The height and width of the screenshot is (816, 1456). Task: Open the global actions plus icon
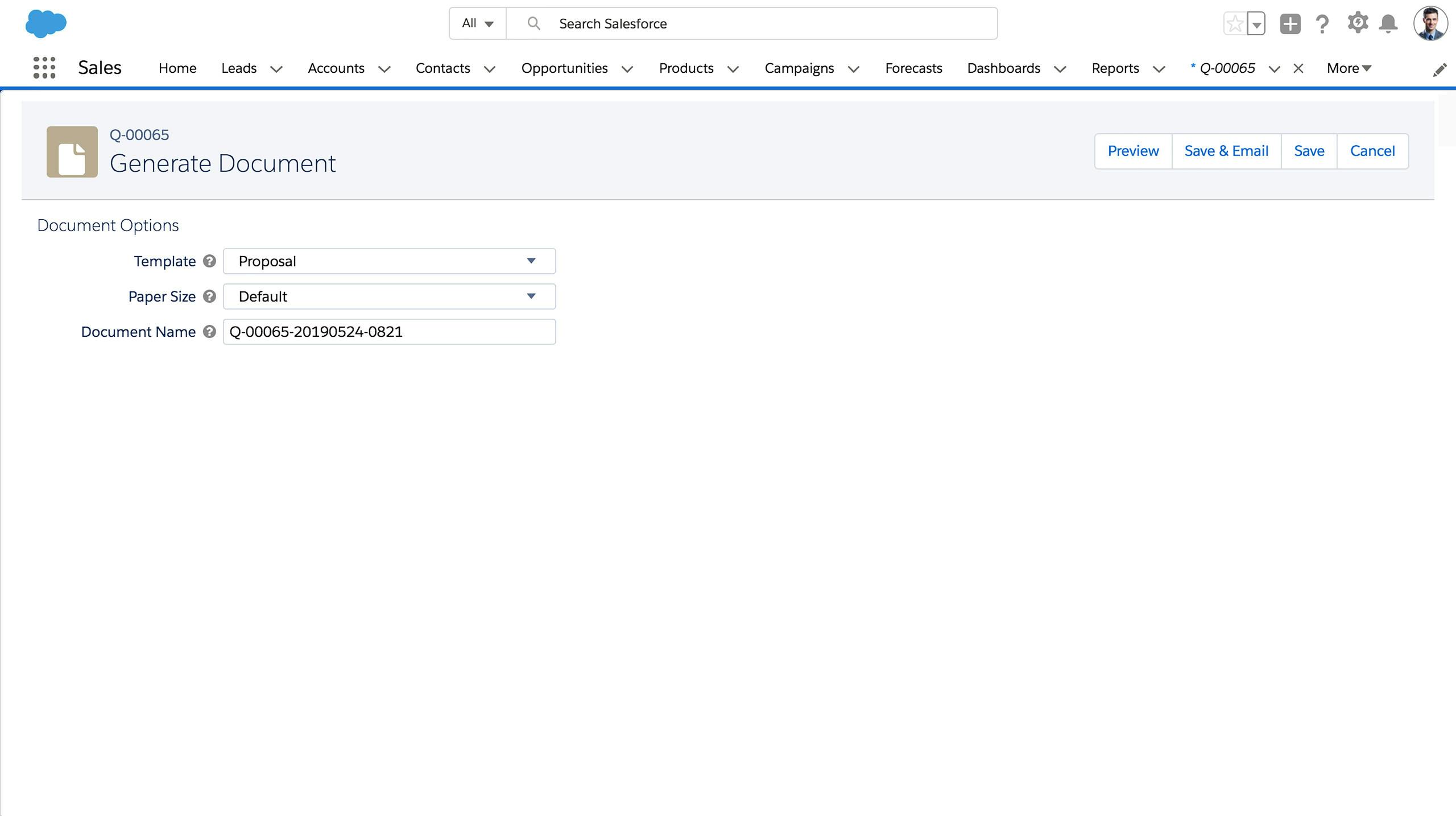[1290, 24]
